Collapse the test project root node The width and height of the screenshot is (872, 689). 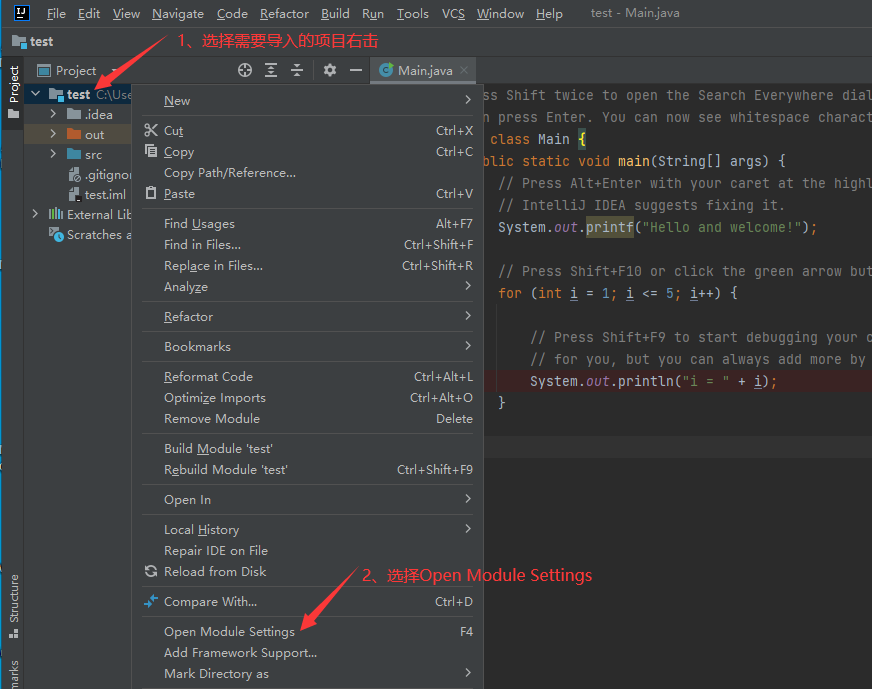point(36,94)
